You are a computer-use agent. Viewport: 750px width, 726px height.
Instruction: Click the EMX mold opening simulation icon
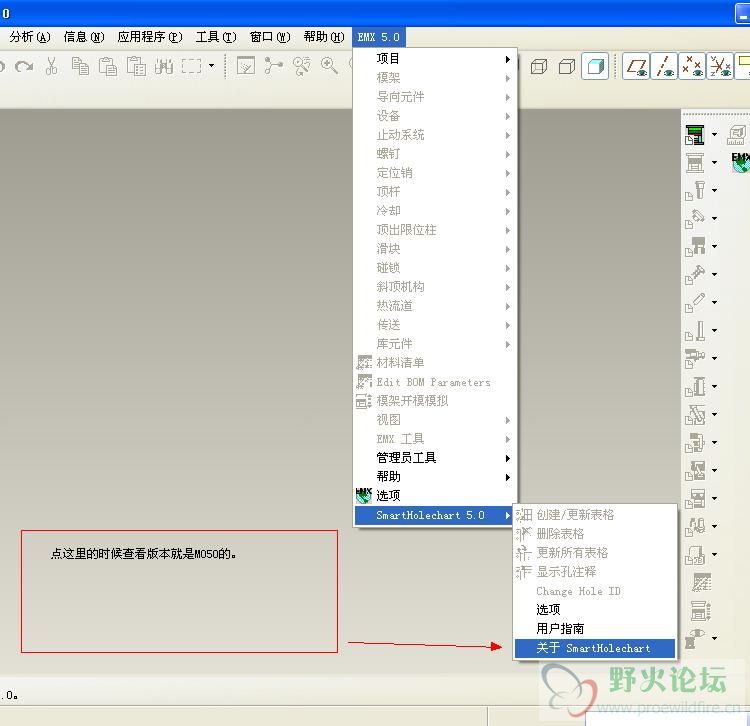701,611
